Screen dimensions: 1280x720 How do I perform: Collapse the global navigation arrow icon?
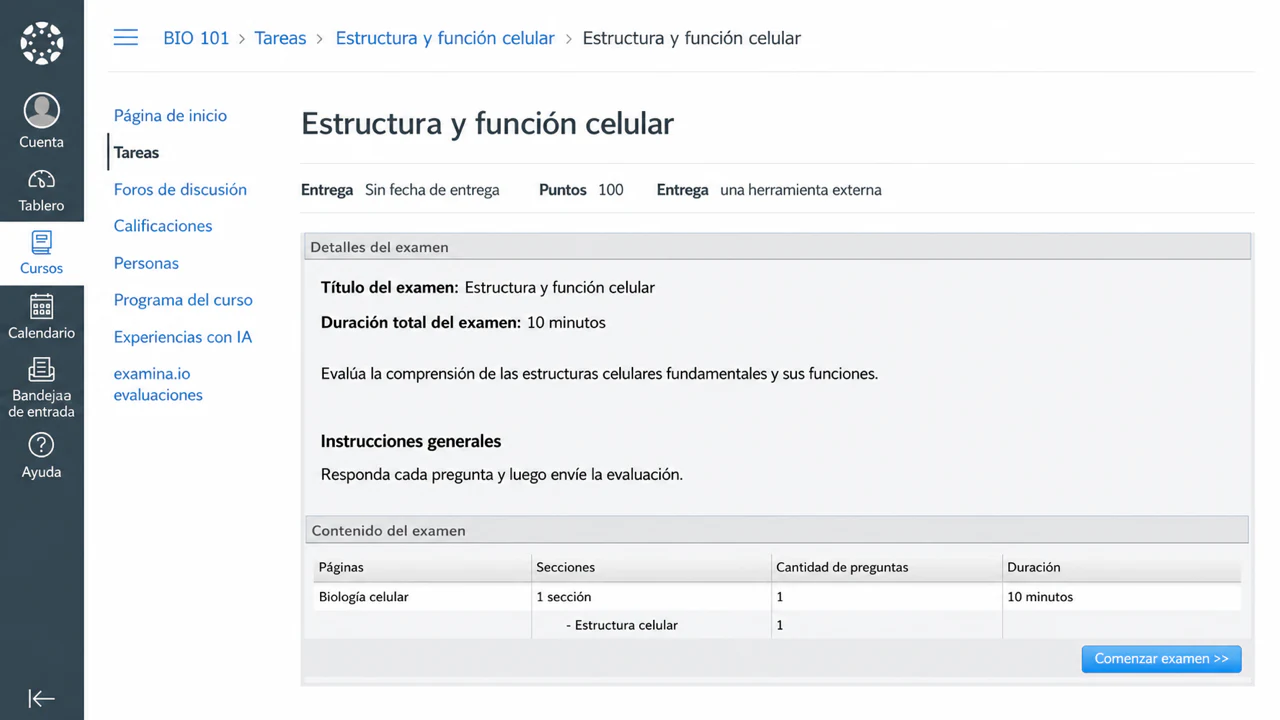(42, 698)
